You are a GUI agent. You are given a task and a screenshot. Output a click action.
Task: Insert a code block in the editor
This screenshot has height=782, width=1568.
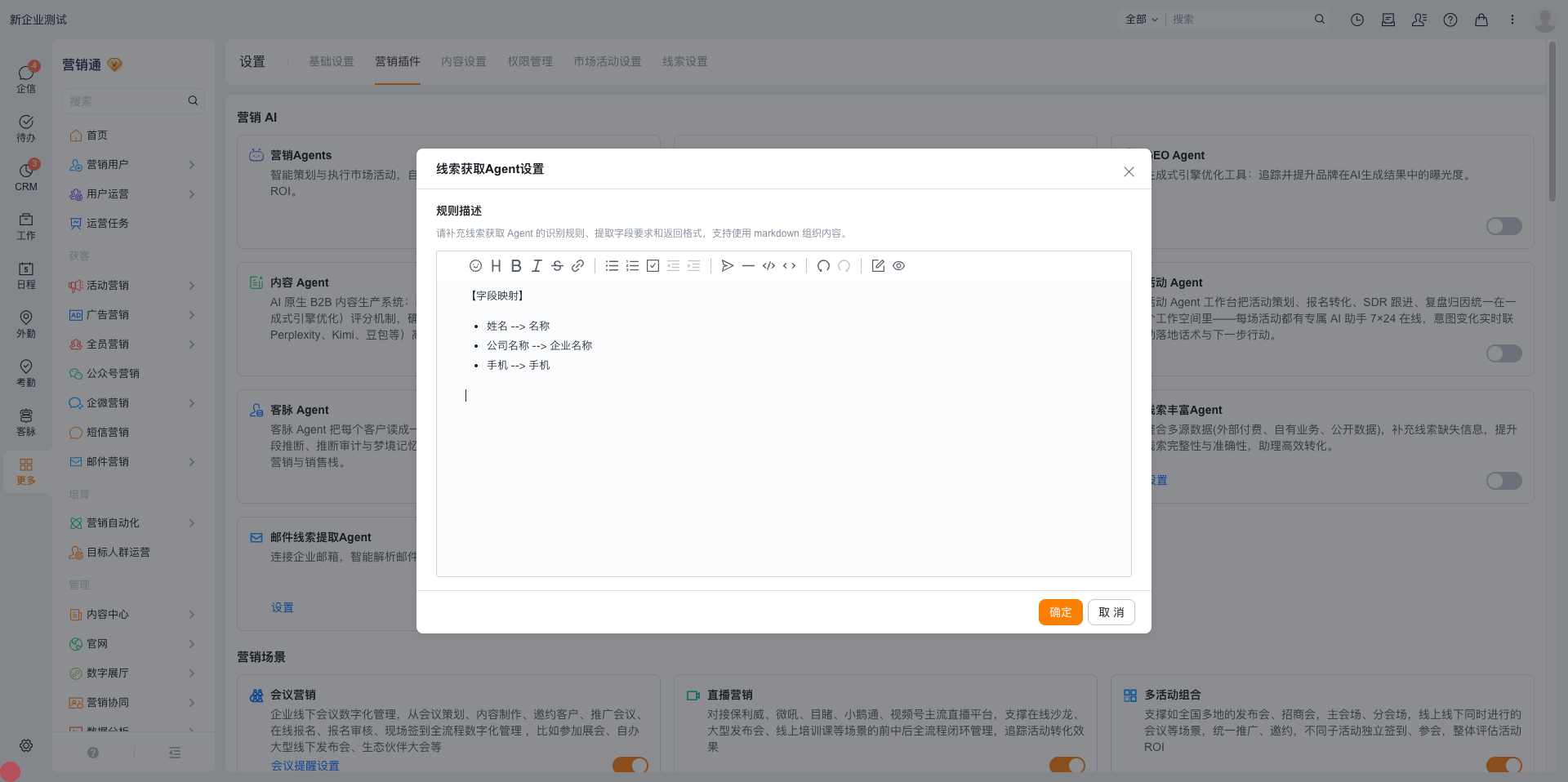pos(768,266)
